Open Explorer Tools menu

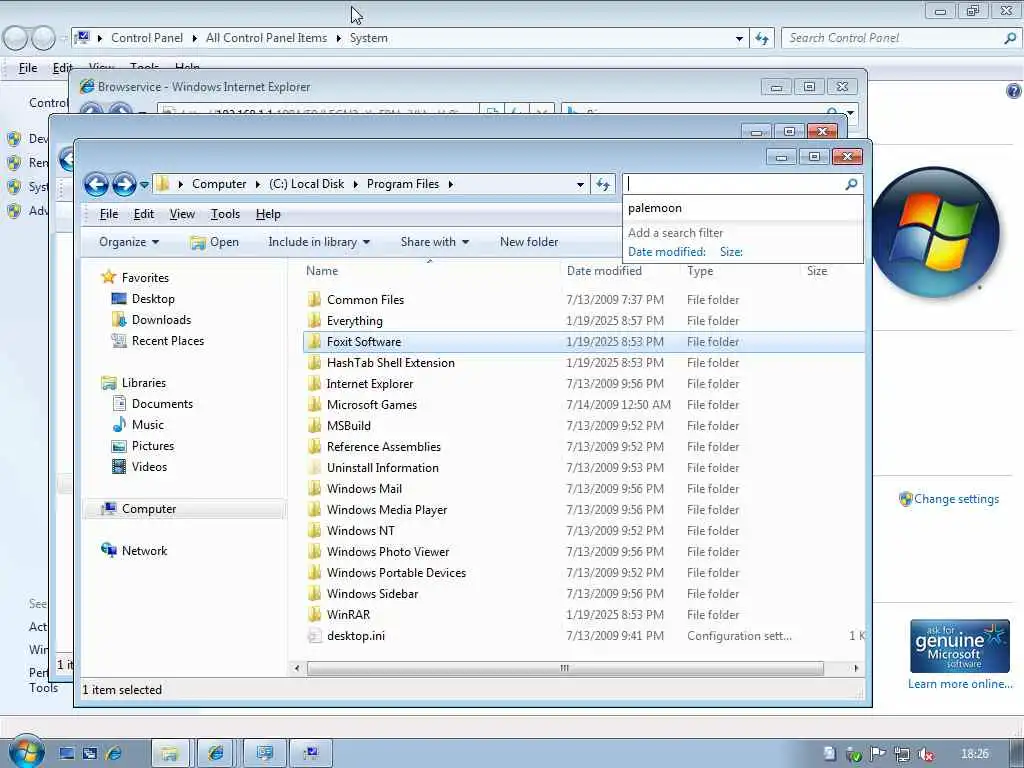pyautogui.click(x=225, y=214)
